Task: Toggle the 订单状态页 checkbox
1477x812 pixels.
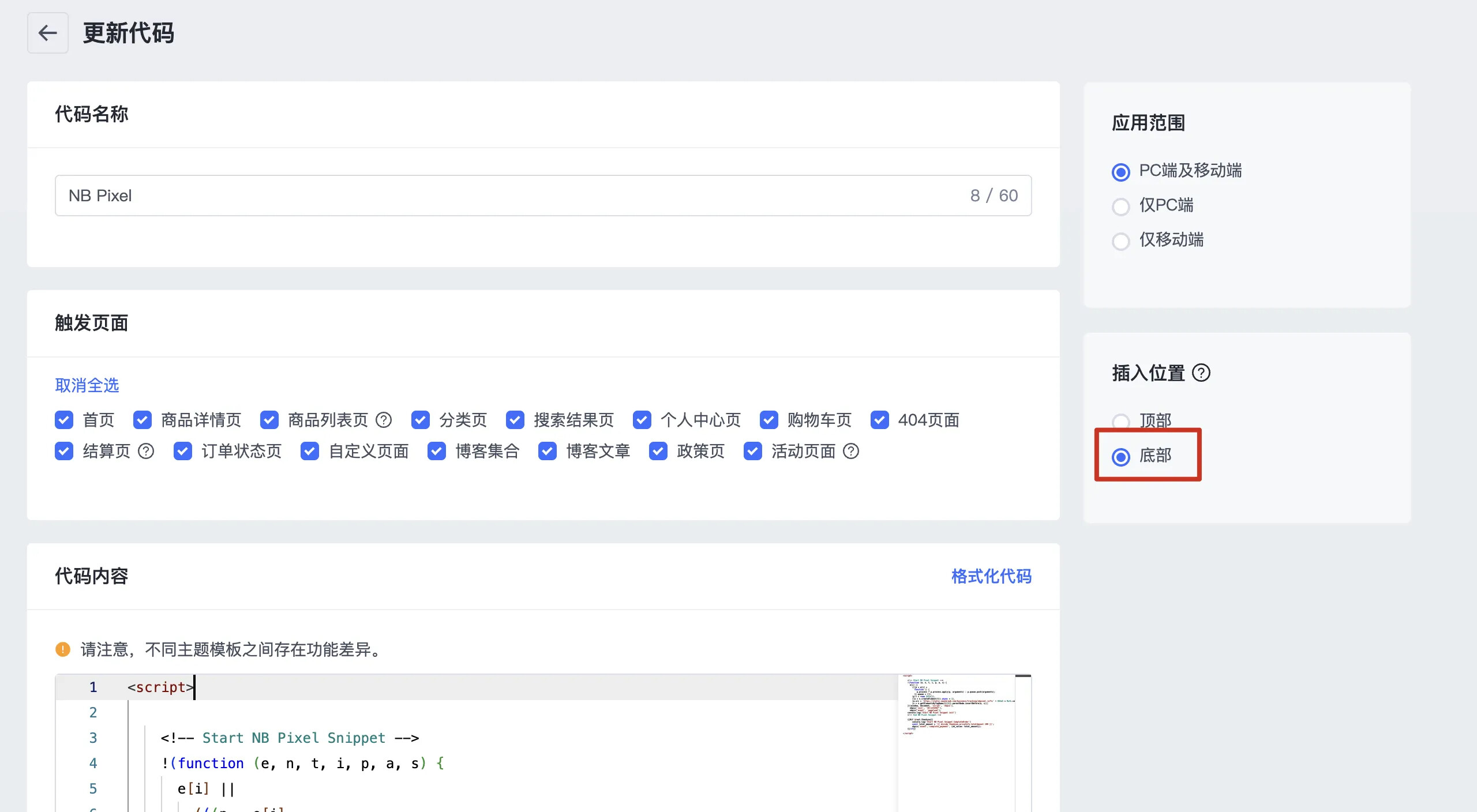Action: pos(183,451)
